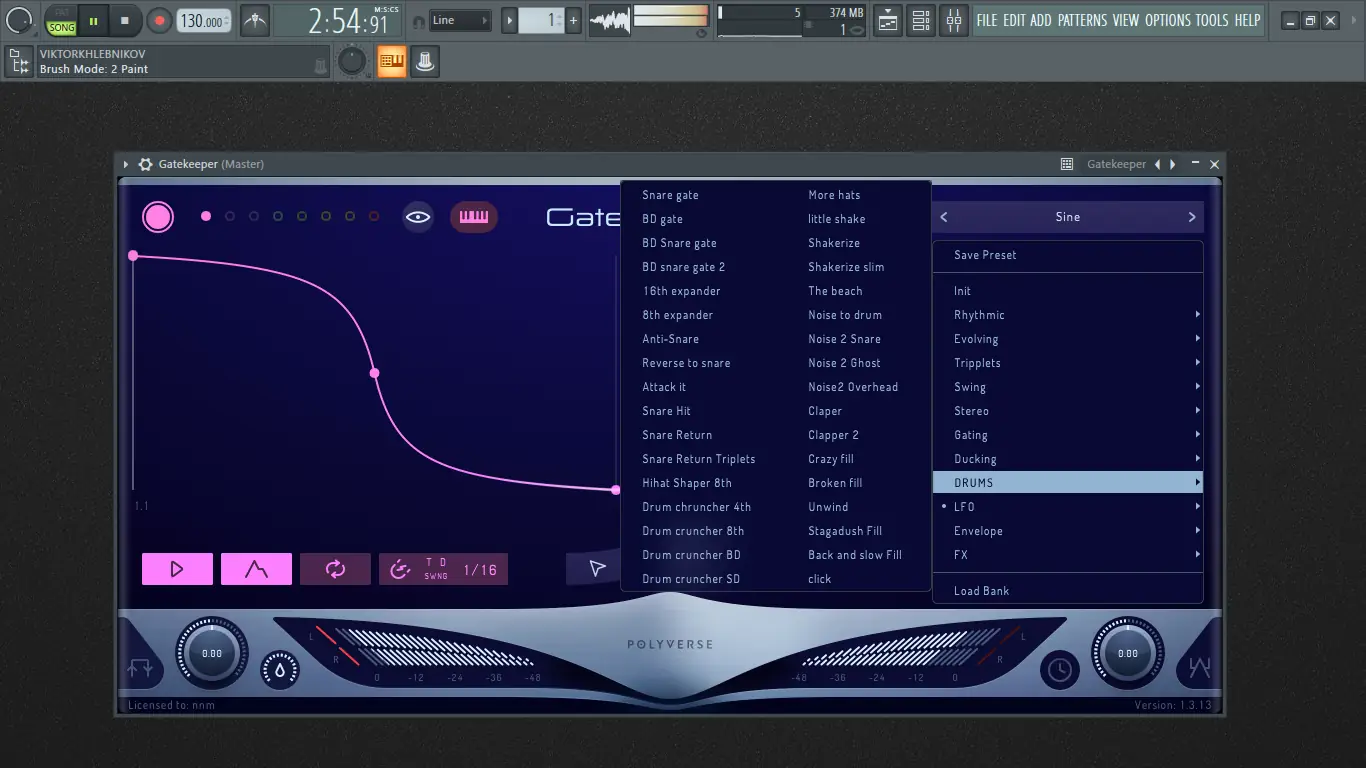Click the loop arrows button in Gatekeeper

335,569
